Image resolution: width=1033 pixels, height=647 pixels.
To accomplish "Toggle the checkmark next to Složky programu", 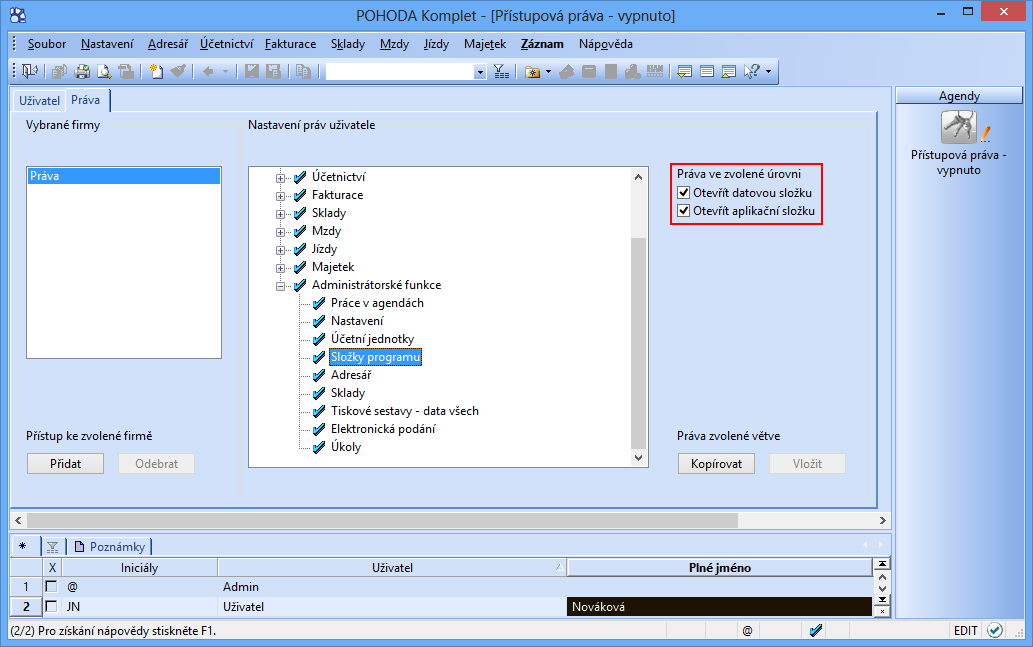I will (x=320, y=357).
